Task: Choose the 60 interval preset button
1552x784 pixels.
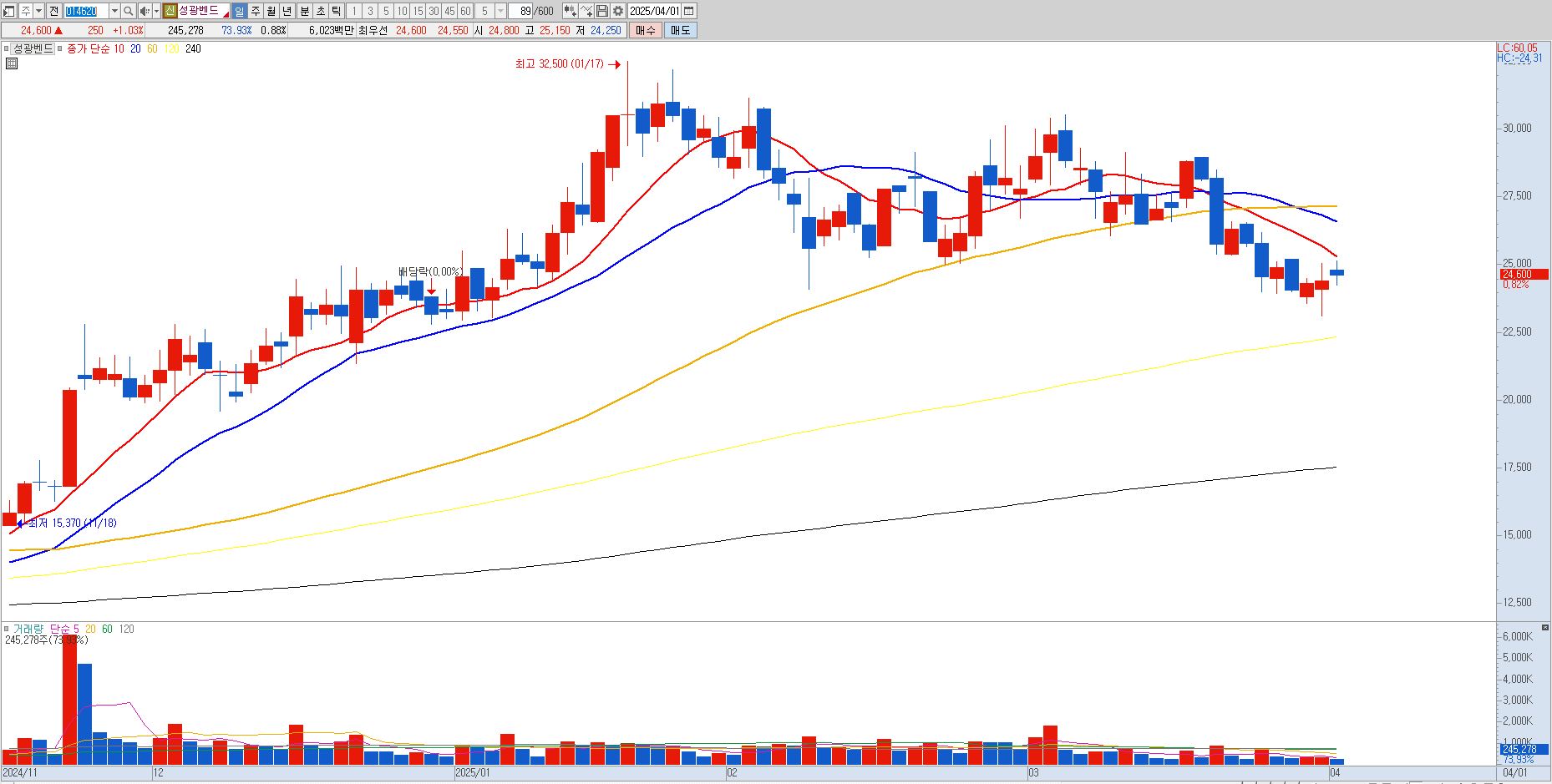Action: pyautogui.click(x=465, y=11)
